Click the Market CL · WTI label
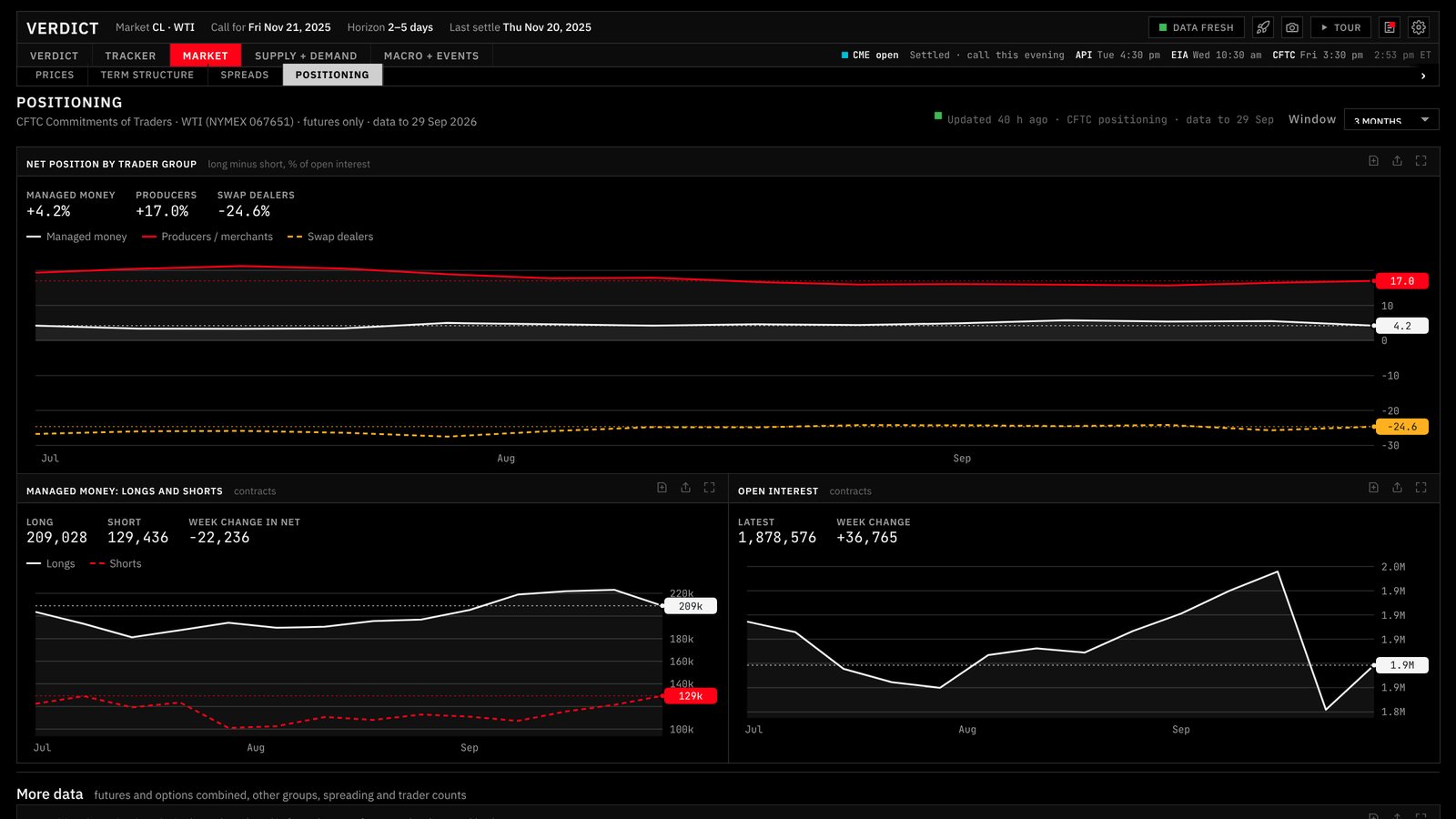This screenshot has height=819, width=1456. 155,27
